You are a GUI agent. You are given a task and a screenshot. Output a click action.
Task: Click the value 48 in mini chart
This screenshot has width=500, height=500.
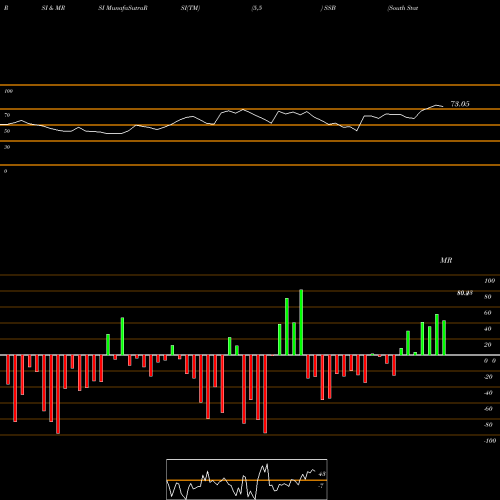pyautogui.click(x=322, y=474)
